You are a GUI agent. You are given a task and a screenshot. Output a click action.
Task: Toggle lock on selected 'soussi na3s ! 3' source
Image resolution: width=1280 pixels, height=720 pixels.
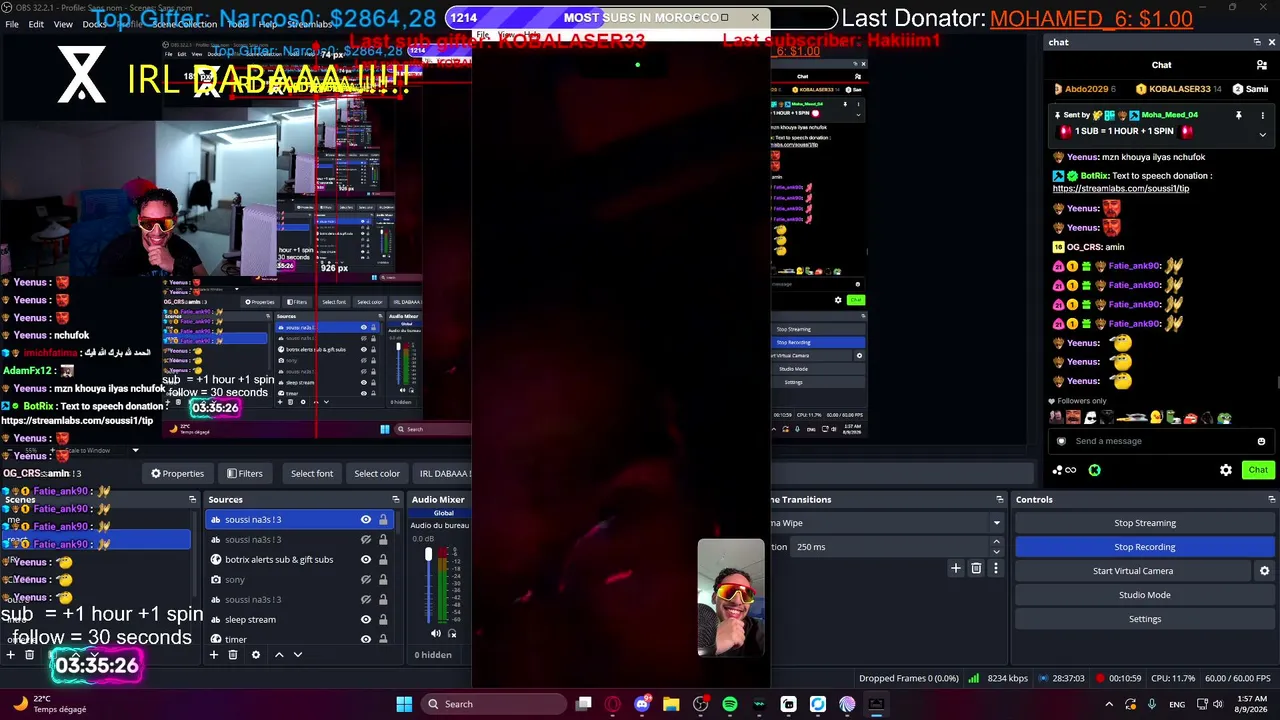tap(383, 520)
